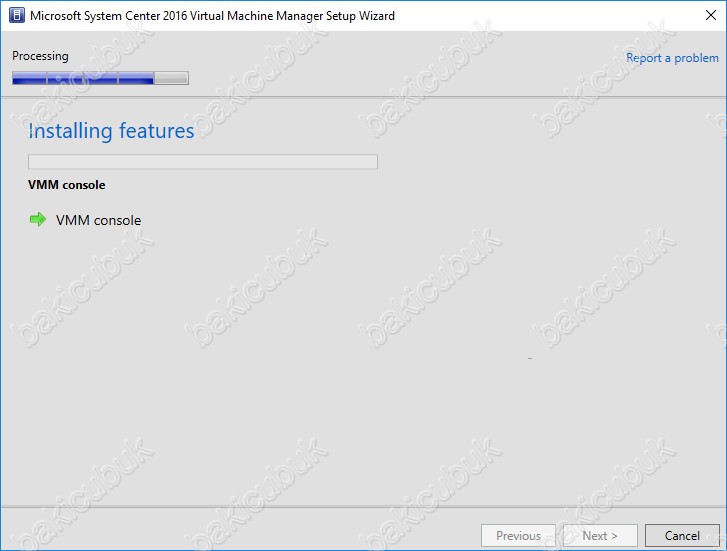Image resolution: width=727 pixels, height=551 pixels.
Task: Open the Report a problem link
Action: (x=672, y=58)
